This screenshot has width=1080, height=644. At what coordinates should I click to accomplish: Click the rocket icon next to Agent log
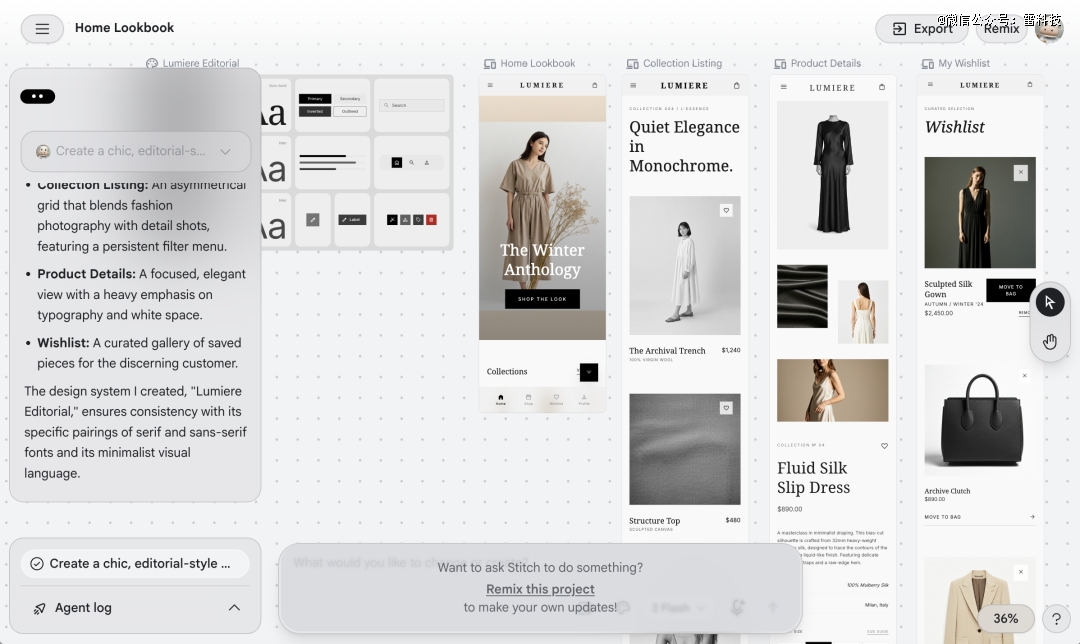pos(40,608)
